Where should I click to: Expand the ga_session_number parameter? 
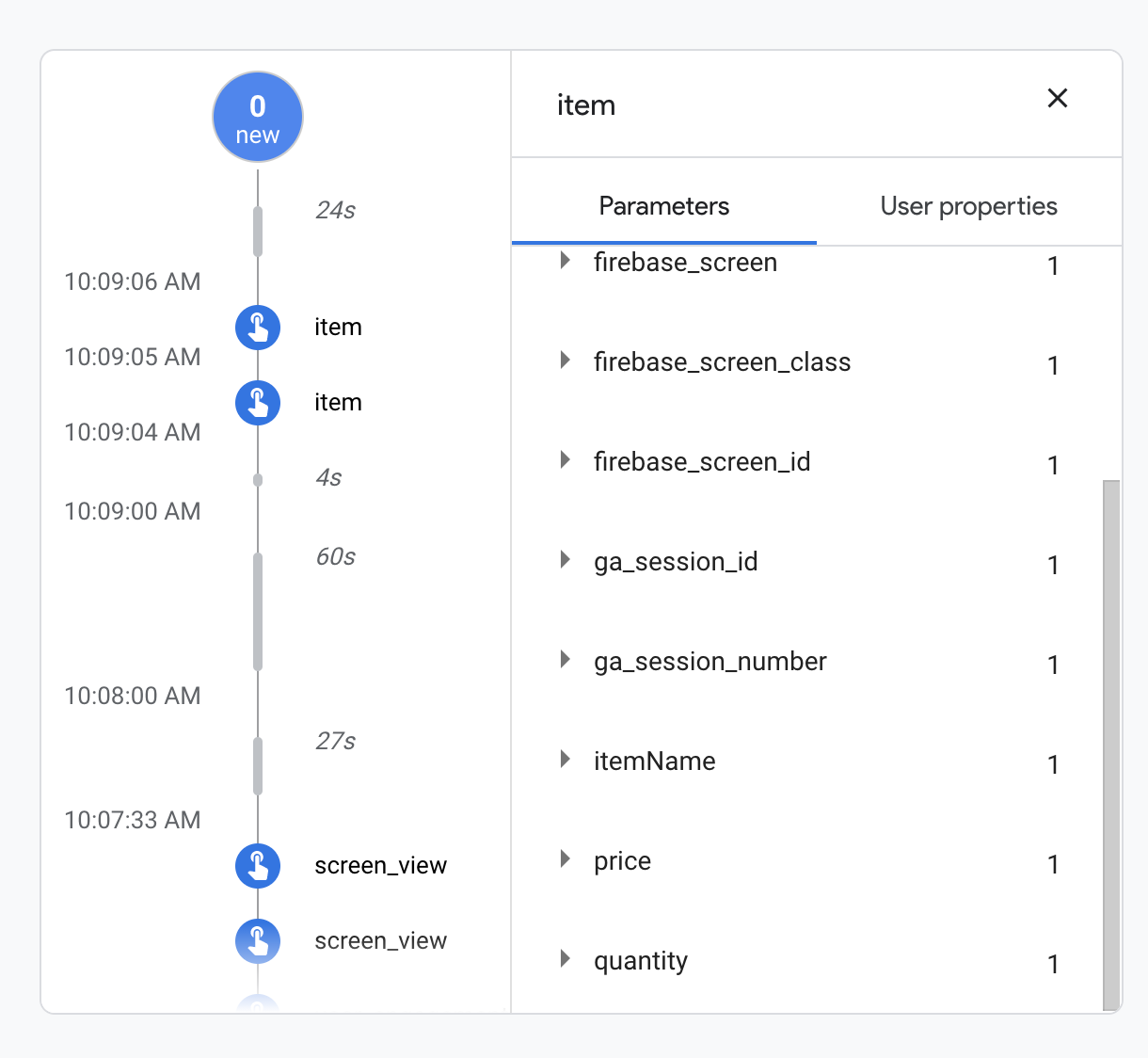566,660
